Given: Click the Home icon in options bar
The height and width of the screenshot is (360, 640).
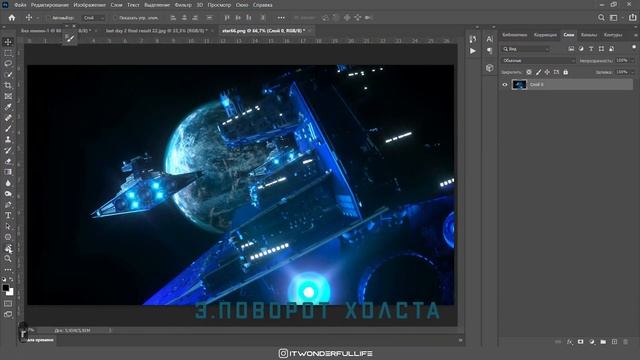Looking at the screenshot, I should coord(12,18).
